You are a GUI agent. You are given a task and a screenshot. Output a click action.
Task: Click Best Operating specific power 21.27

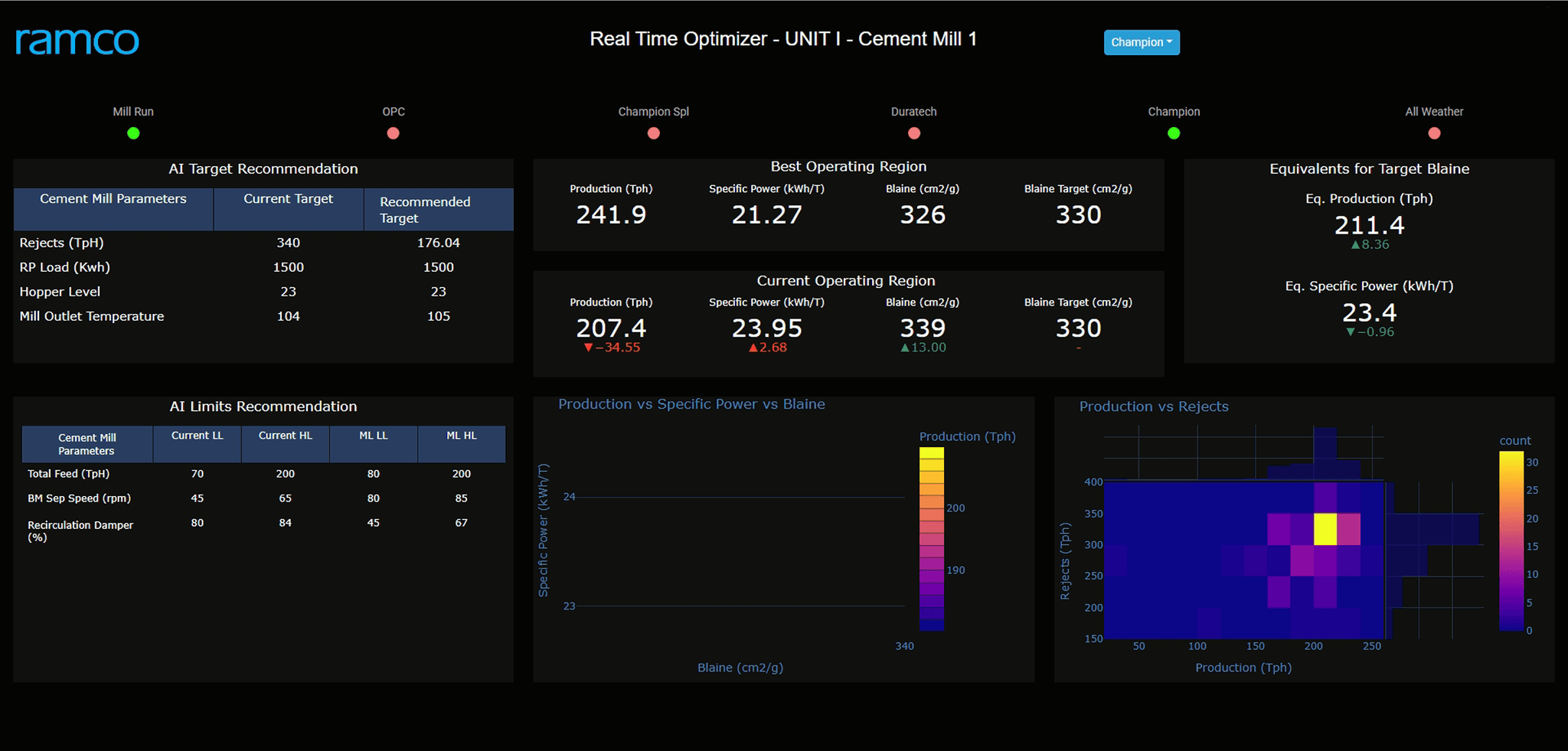pyautogui.click(x=766, y=215)
